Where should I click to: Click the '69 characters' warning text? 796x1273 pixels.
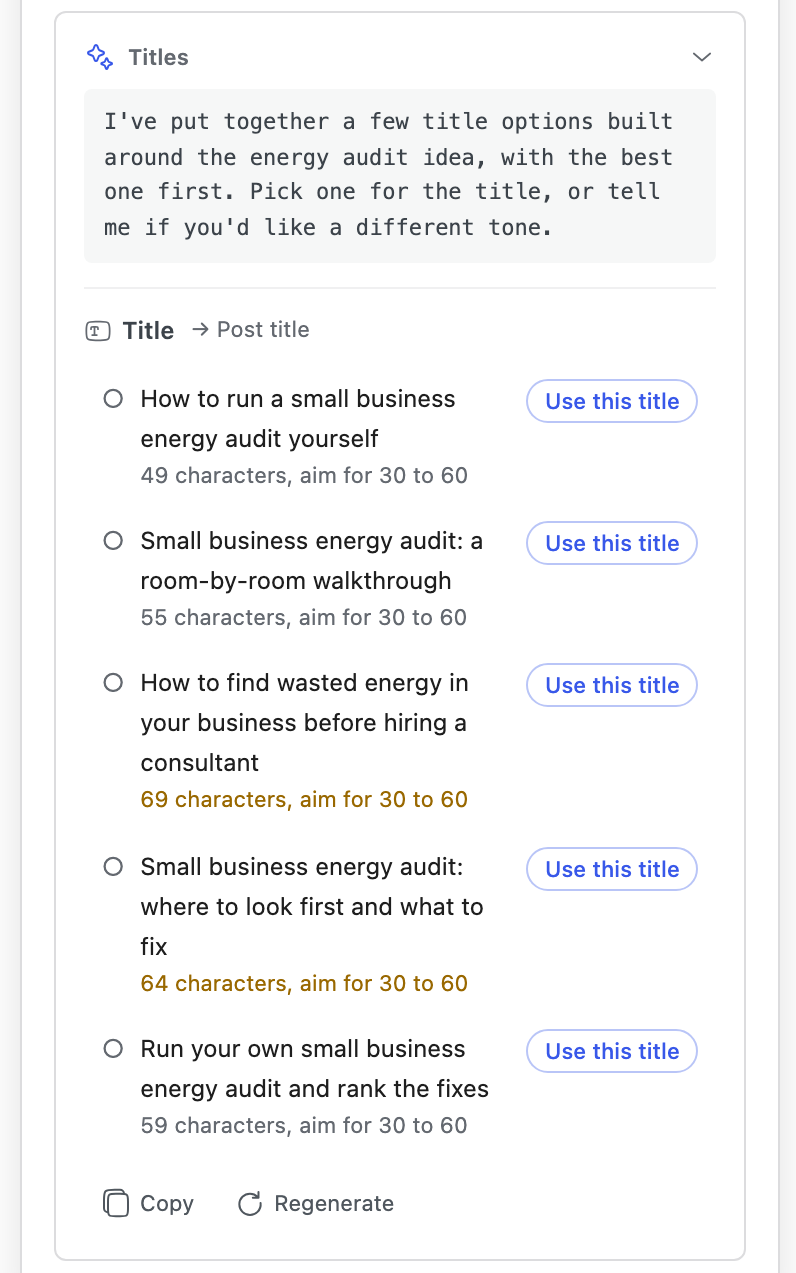tap(304, 799)
